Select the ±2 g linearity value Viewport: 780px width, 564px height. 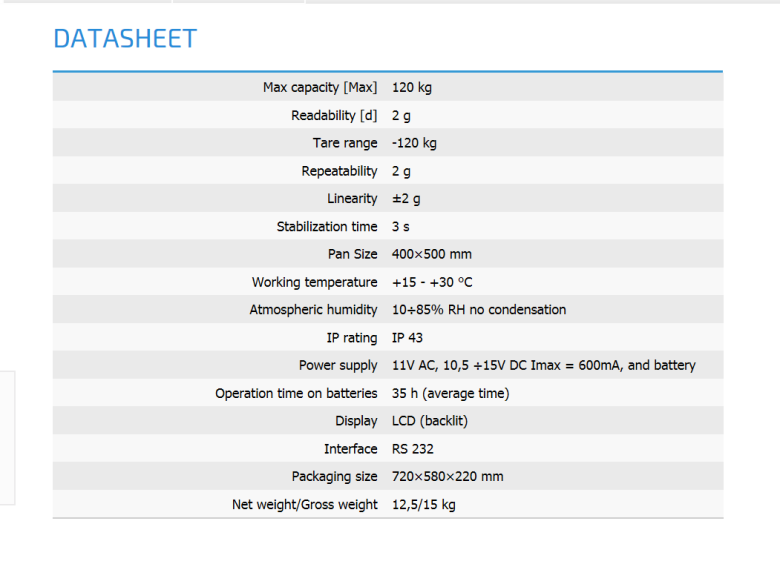406,199
